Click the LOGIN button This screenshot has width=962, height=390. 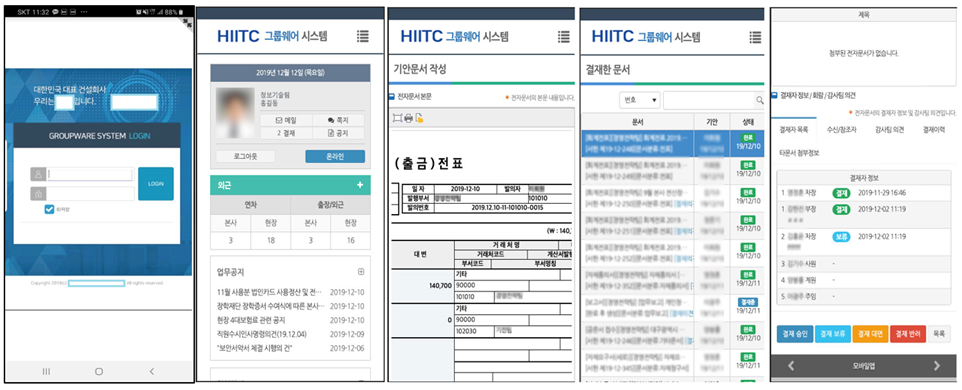coord(156,183)
